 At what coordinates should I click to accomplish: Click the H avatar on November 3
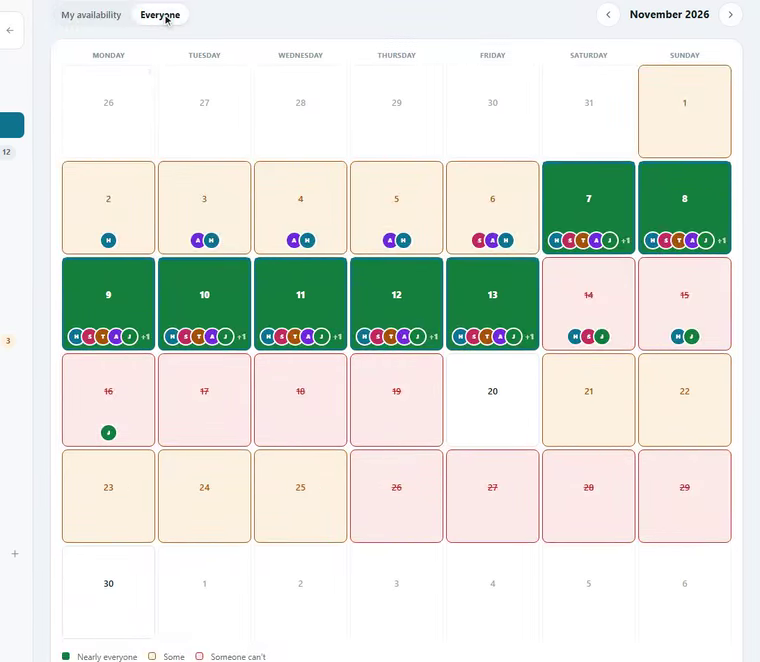click(x=211, y=240)
